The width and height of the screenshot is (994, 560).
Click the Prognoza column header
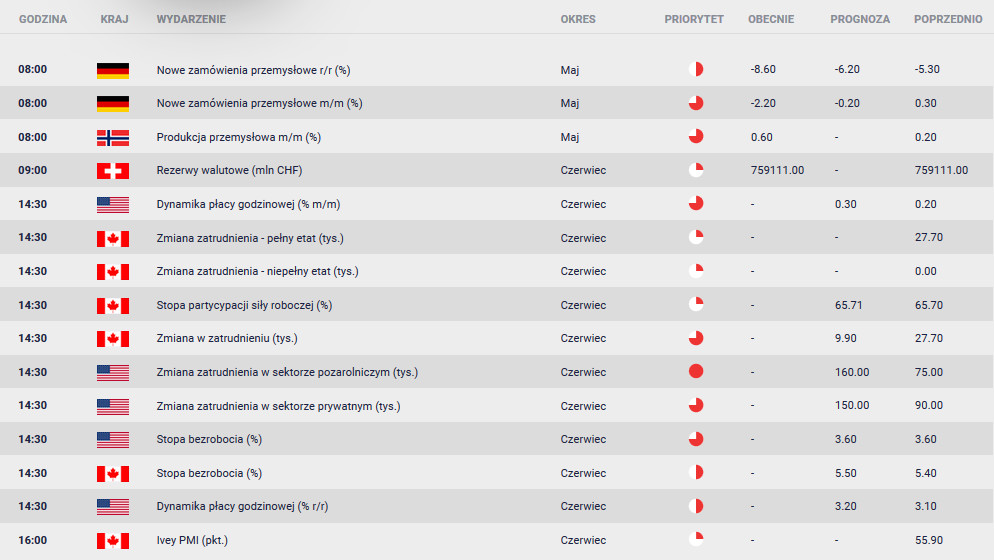tap(859, 19)
